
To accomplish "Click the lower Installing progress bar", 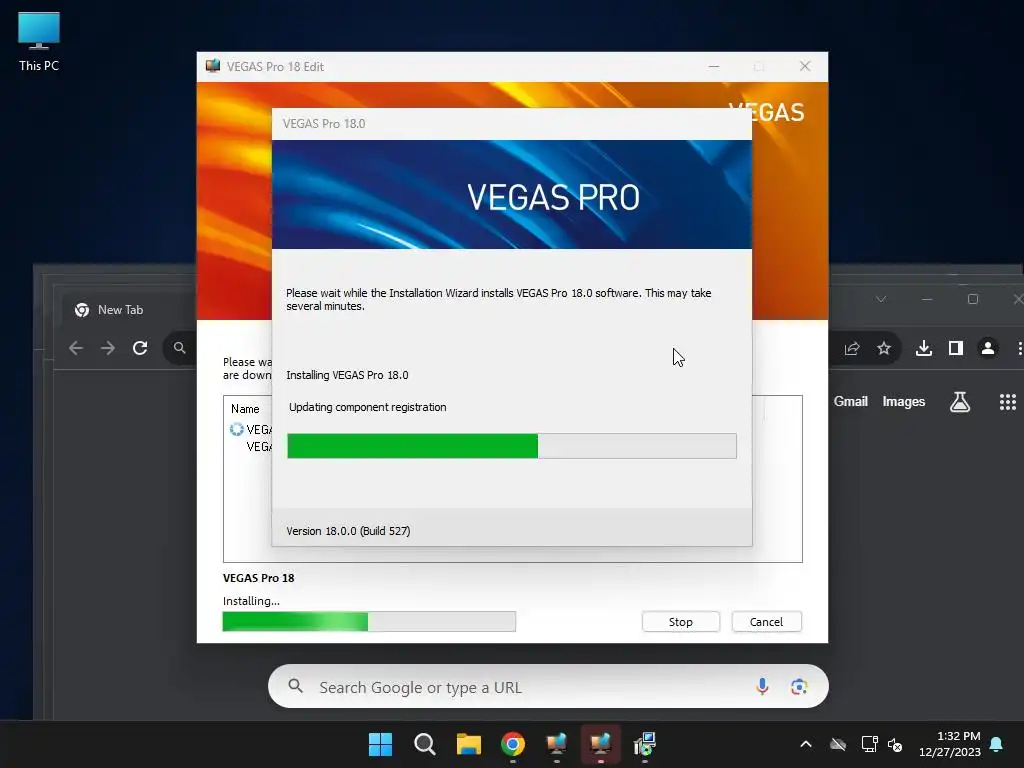I will 369,622.
